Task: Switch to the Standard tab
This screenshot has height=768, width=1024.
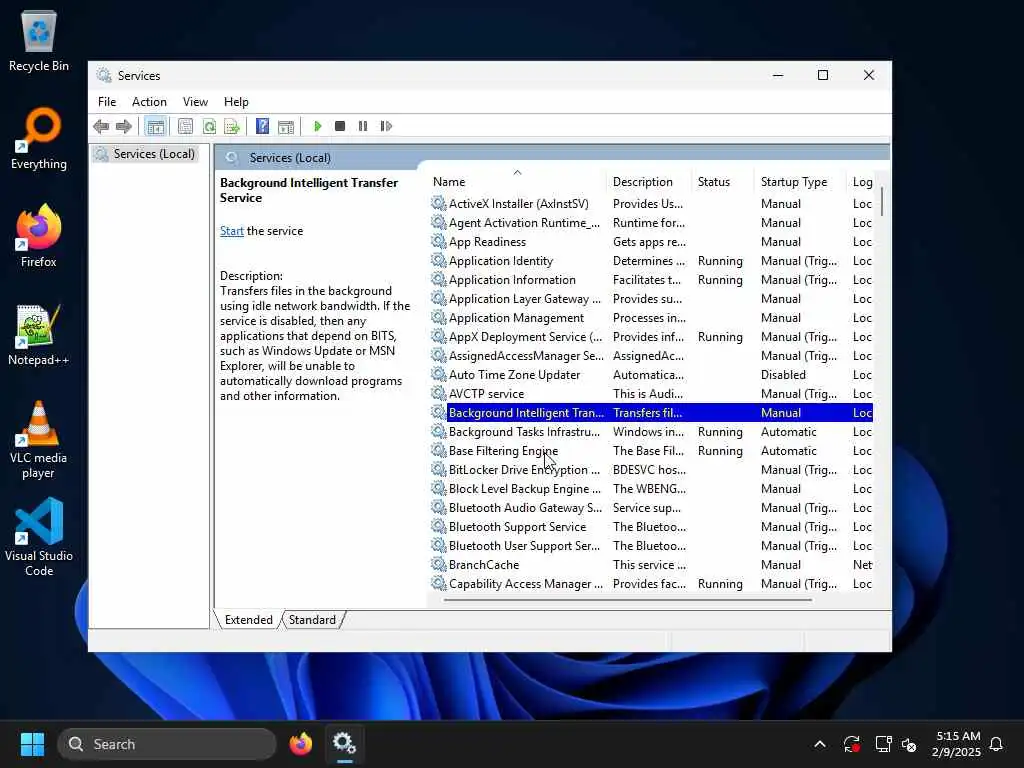Action: tap(312, 620)
